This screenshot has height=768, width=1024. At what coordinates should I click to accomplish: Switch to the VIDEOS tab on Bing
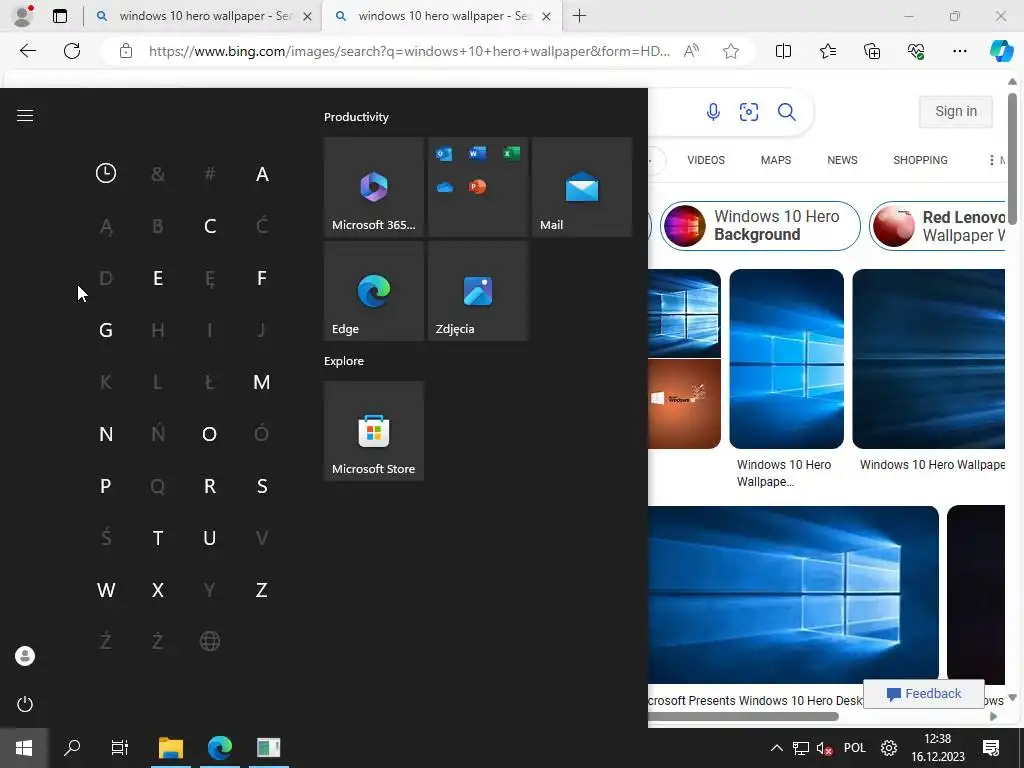point(706,160)
